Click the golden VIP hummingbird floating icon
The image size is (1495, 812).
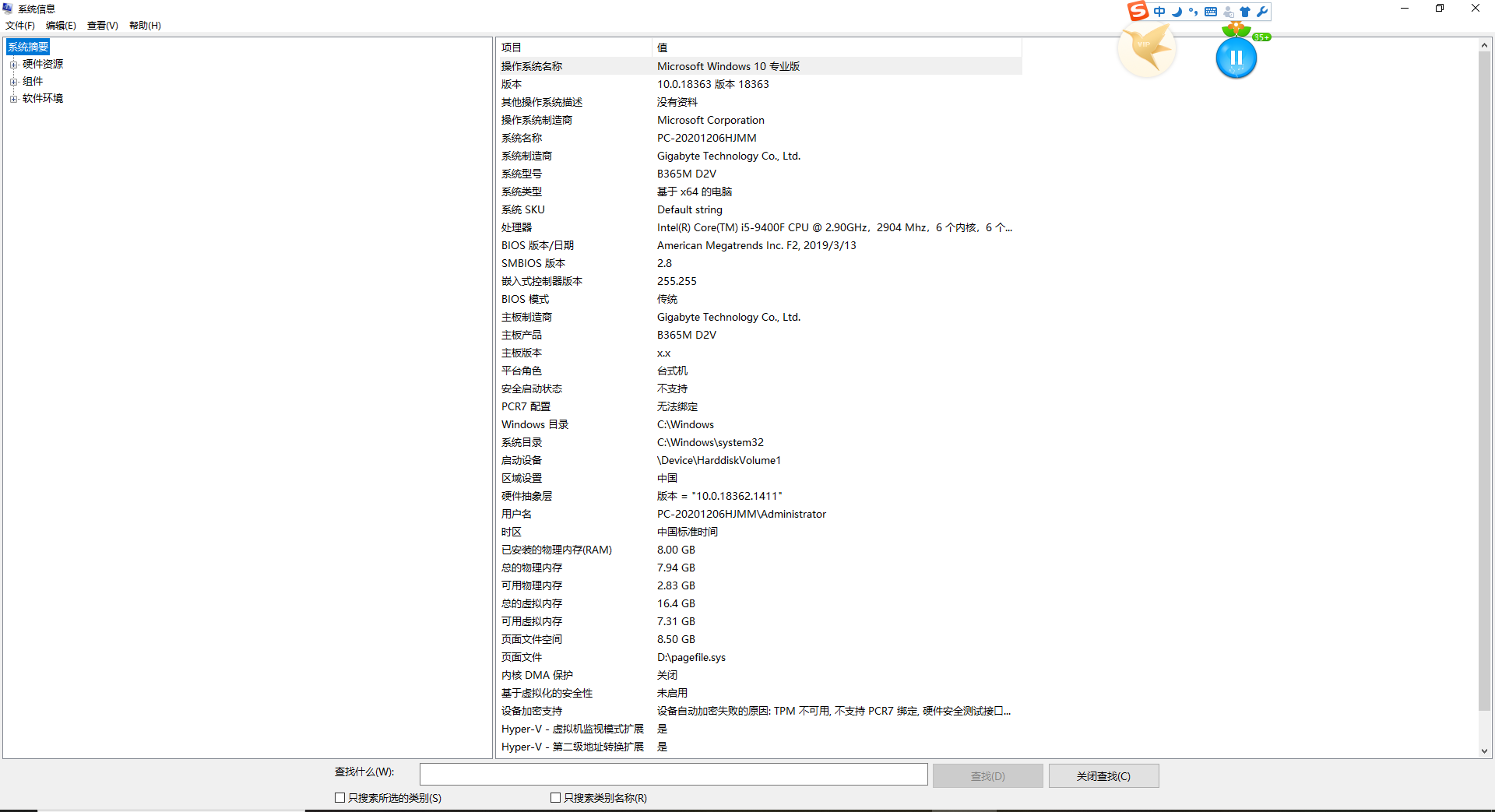click(x=1146, y=50)
